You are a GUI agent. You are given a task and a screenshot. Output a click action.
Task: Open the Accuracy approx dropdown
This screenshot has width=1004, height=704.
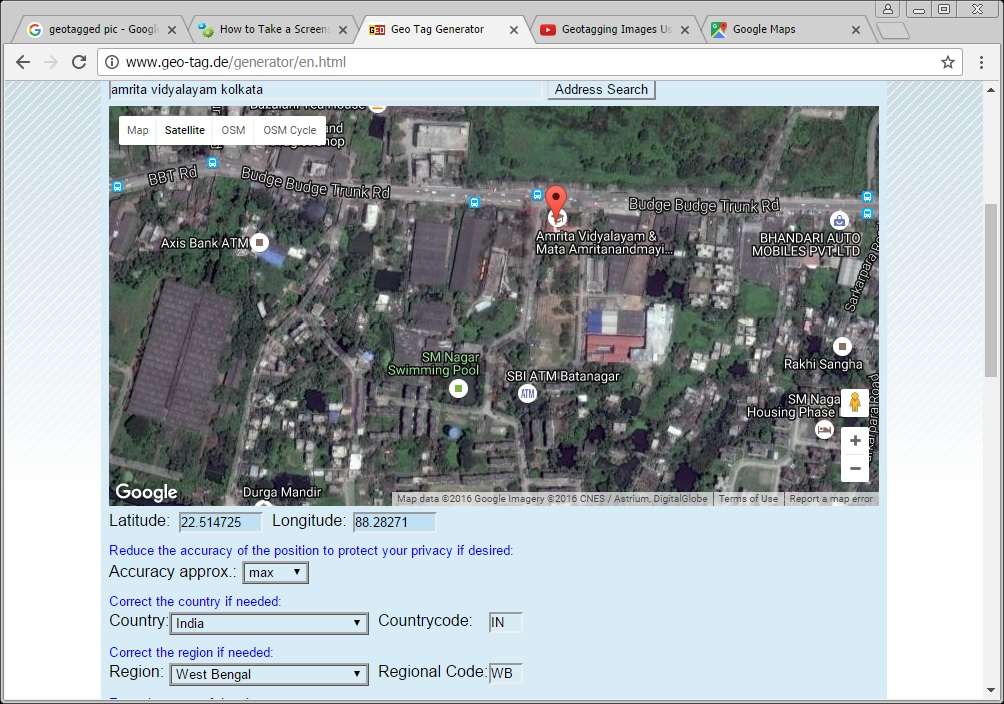click(275, 573)
